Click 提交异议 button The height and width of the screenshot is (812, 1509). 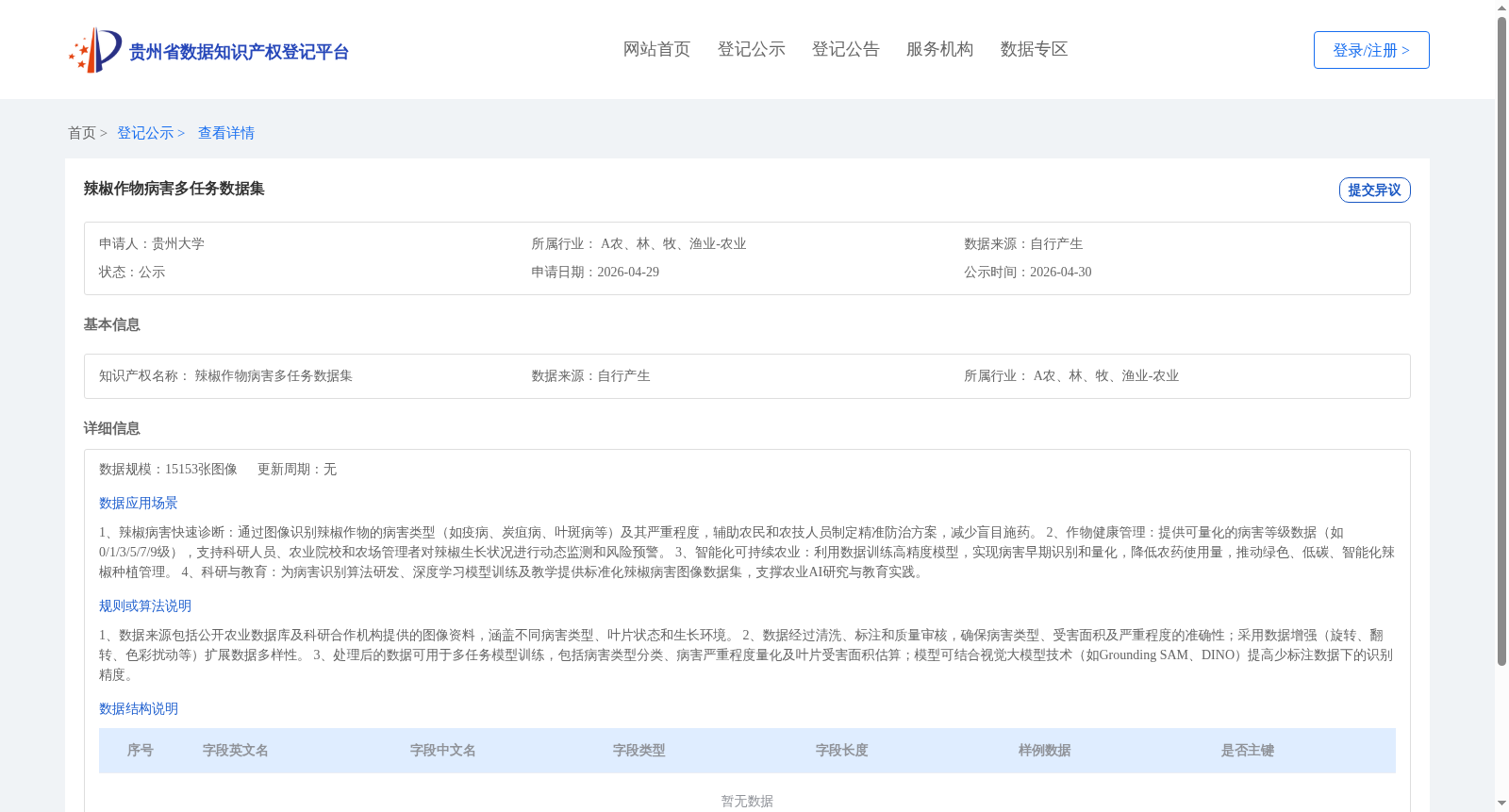[1374, 190]
